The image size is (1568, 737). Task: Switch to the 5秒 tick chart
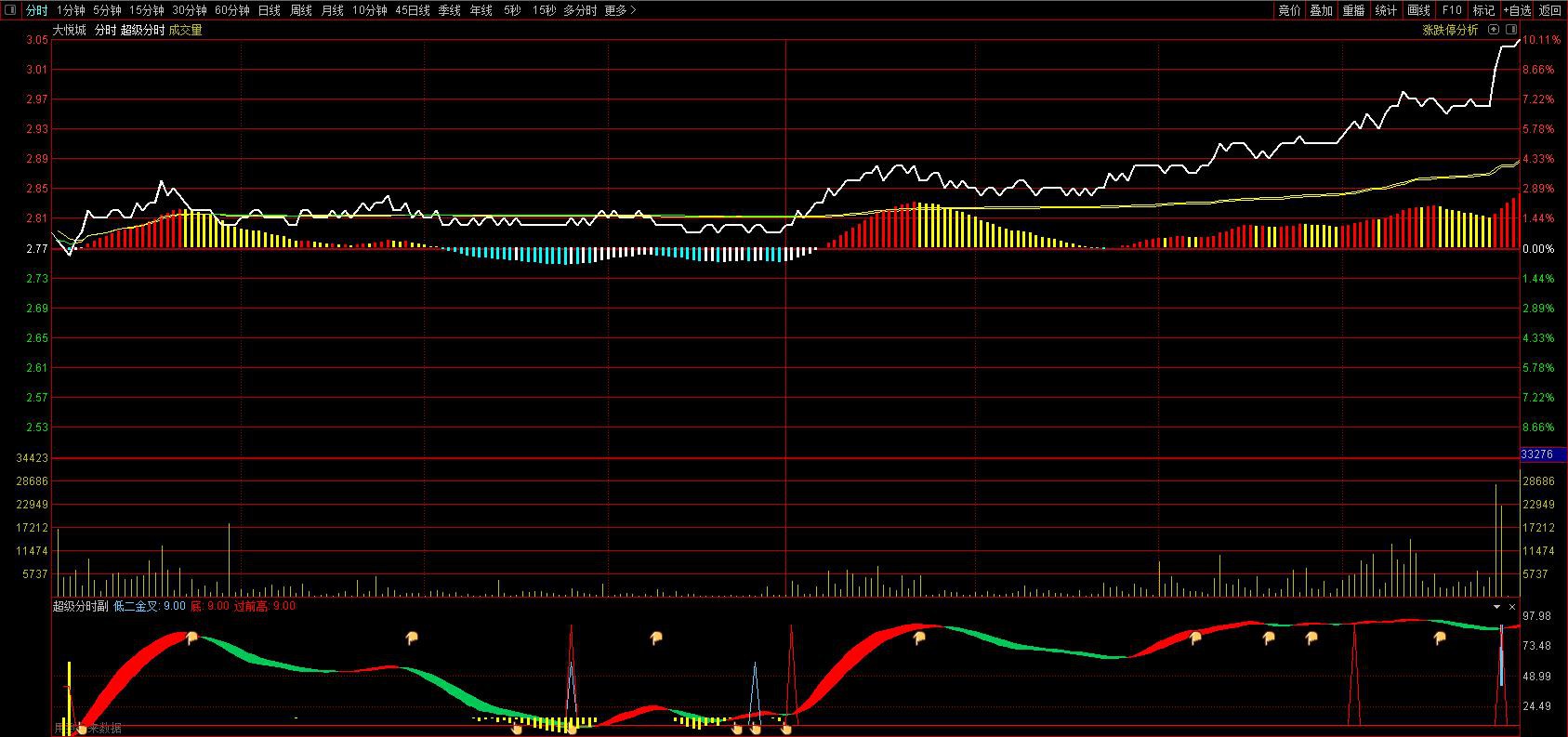(512, 10)
